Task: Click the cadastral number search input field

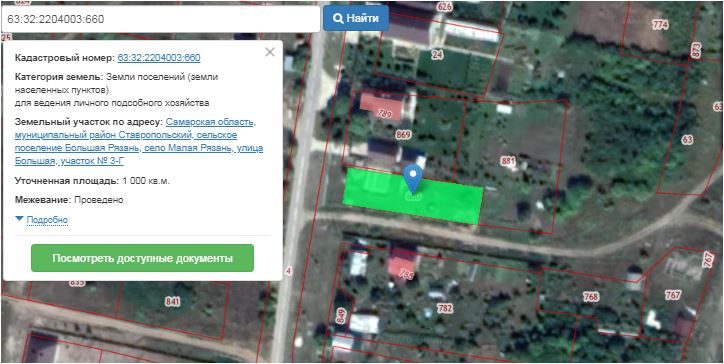Action: pos(160,19)
